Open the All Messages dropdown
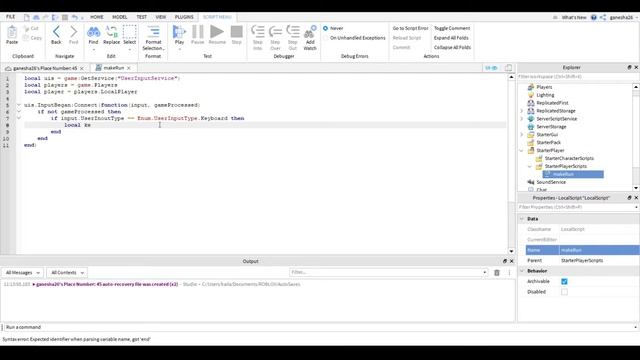Screen dimensions: 640x360 (x=22, y=273)
